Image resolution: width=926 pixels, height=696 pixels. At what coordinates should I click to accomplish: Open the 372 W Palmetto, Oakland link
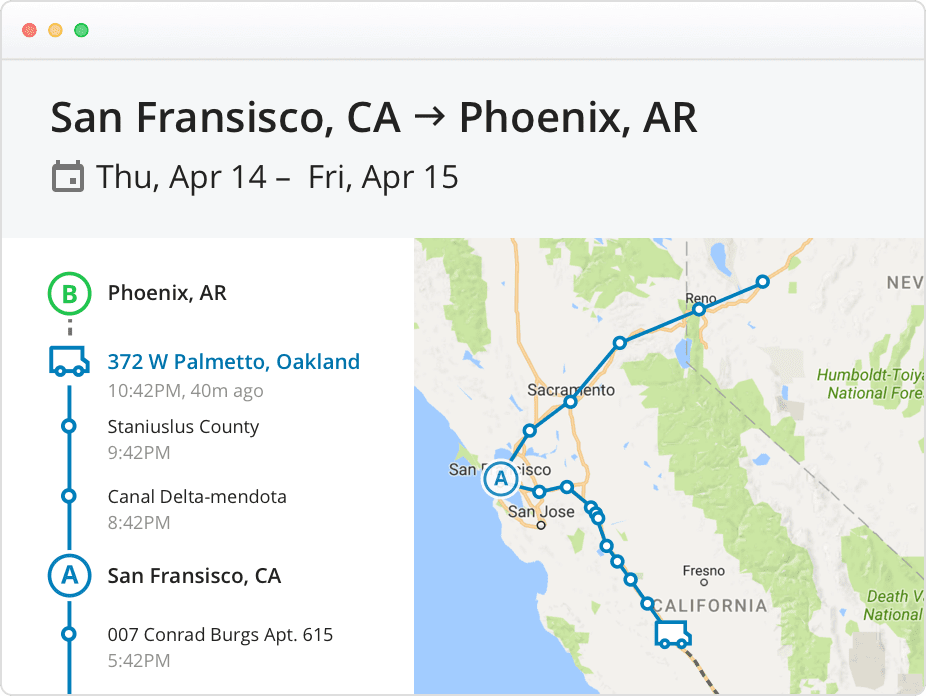coord(233,361)
